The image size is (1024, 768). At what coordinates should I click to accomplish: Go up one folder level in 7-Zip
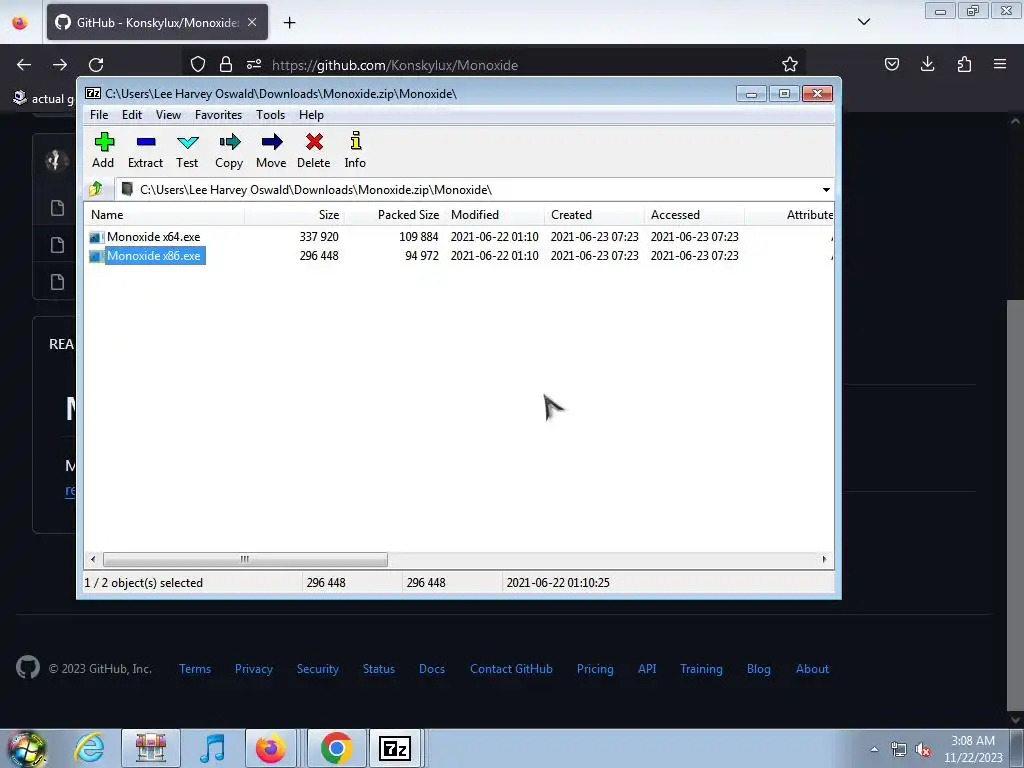[96, 189]
